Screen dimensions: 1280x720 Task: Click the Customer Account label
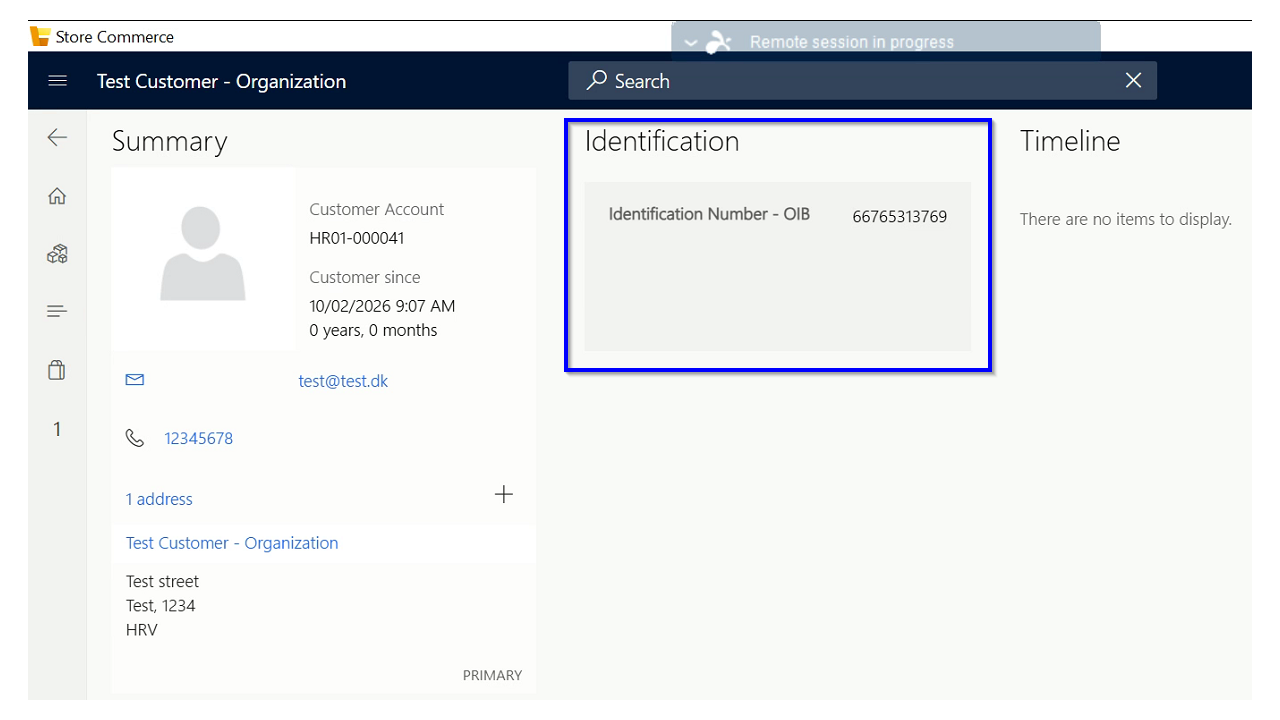pos(377,209)
